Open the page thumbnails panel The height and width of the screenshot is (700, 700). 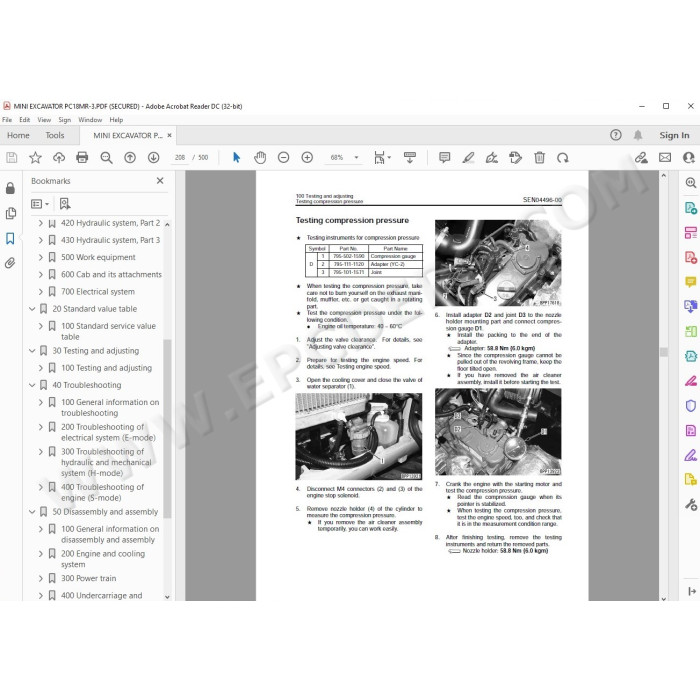(x=11, y=213)
